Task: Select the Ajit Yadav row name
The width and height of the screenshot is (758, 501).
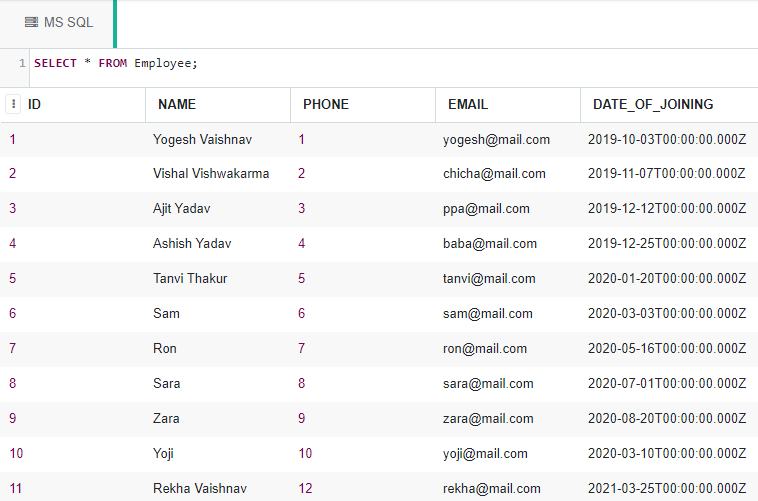Action: pos(182,209)
